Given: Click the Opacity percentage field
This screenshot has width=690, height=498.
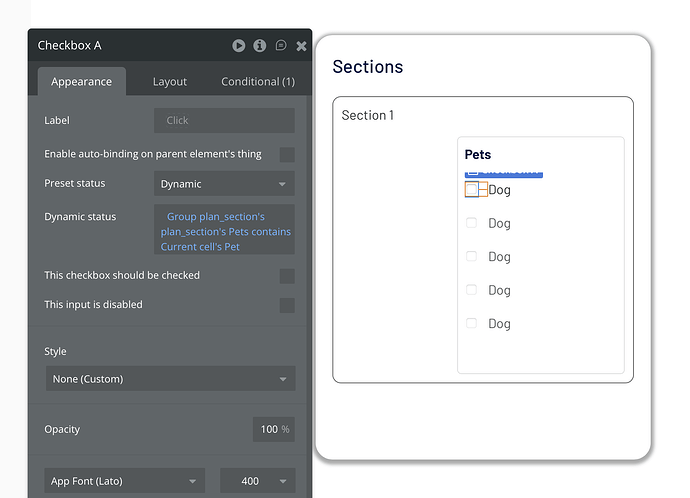Looking at the screenshot, I should point(272,429).
